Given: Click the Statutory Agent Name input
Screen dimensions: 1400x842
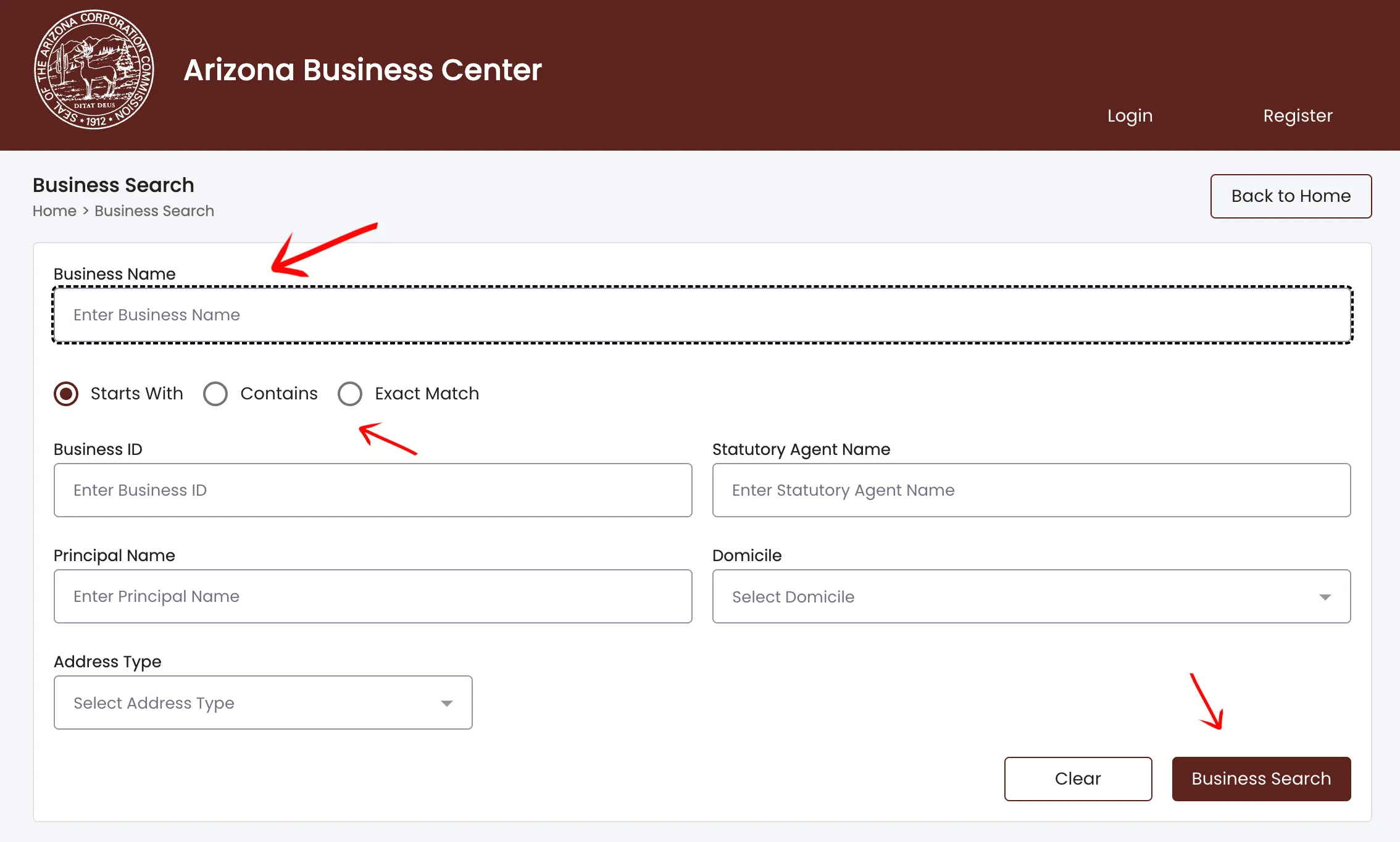Looking at the screenshot, I should pos(1031,490).
